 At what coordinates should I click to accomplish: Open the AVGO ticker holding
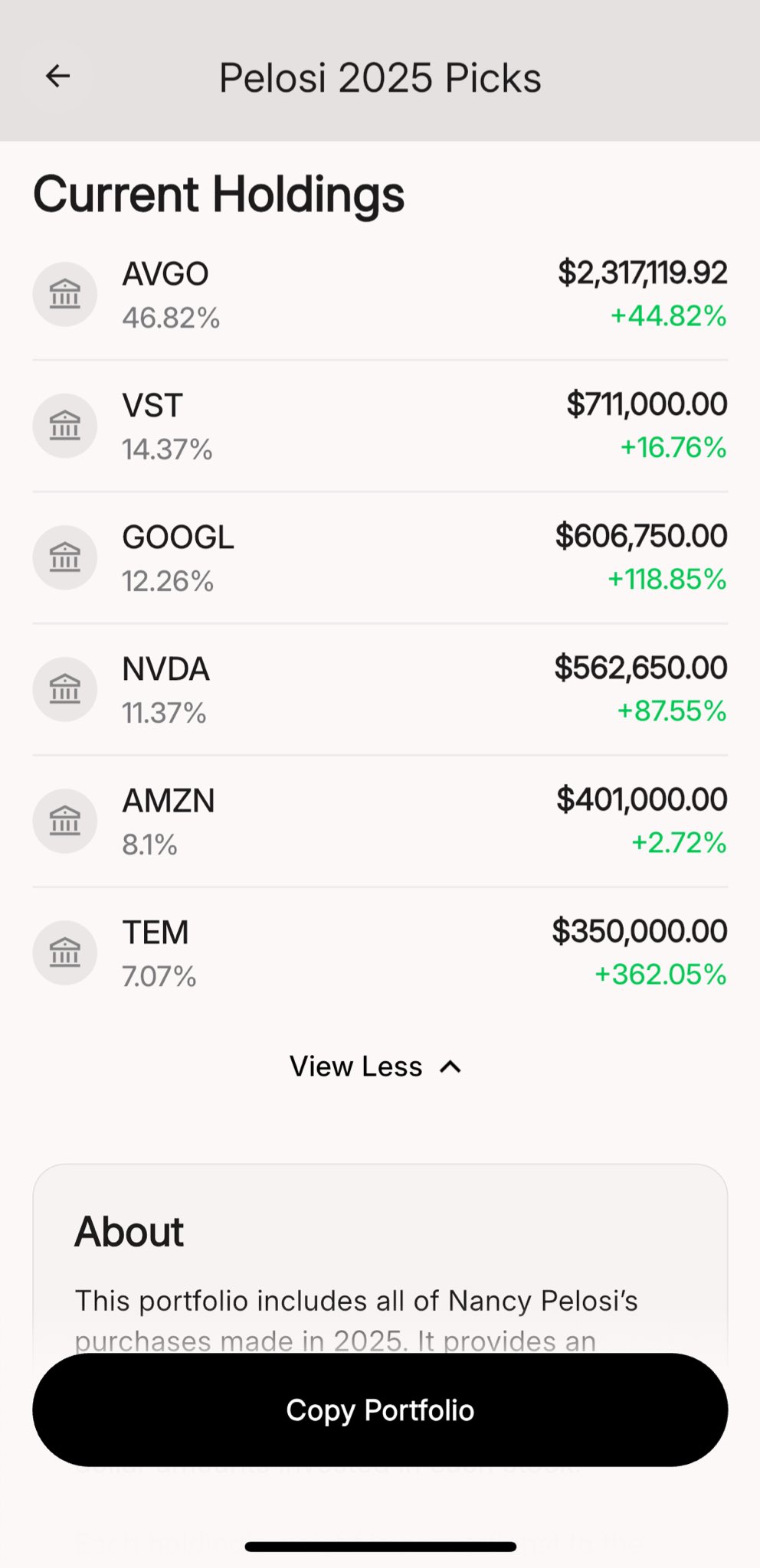tap(165, 274)
